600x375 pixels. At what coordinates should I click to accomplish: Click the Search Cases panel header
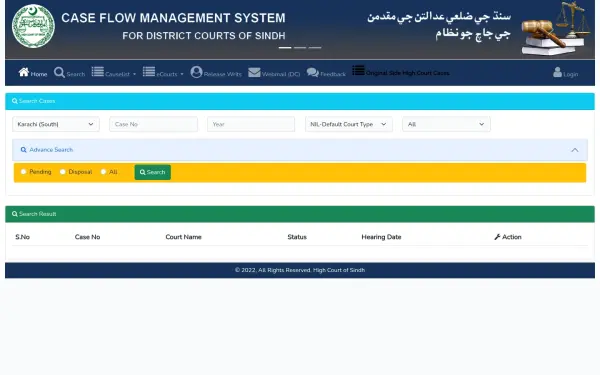click(x=300, y=101)
